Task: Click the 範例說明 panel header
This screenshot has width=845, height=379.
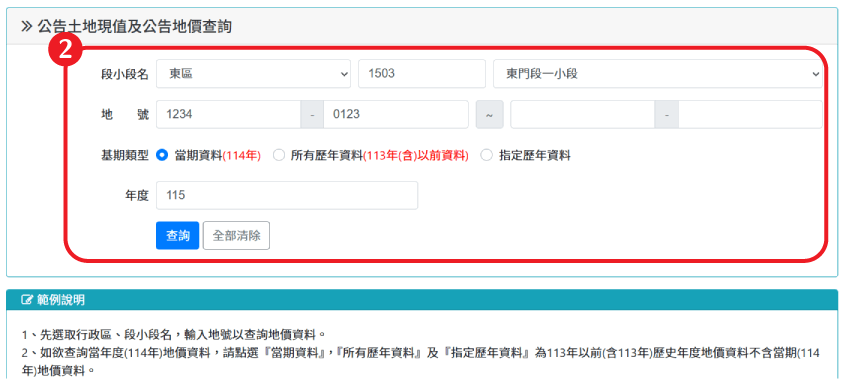Action: 422,300
